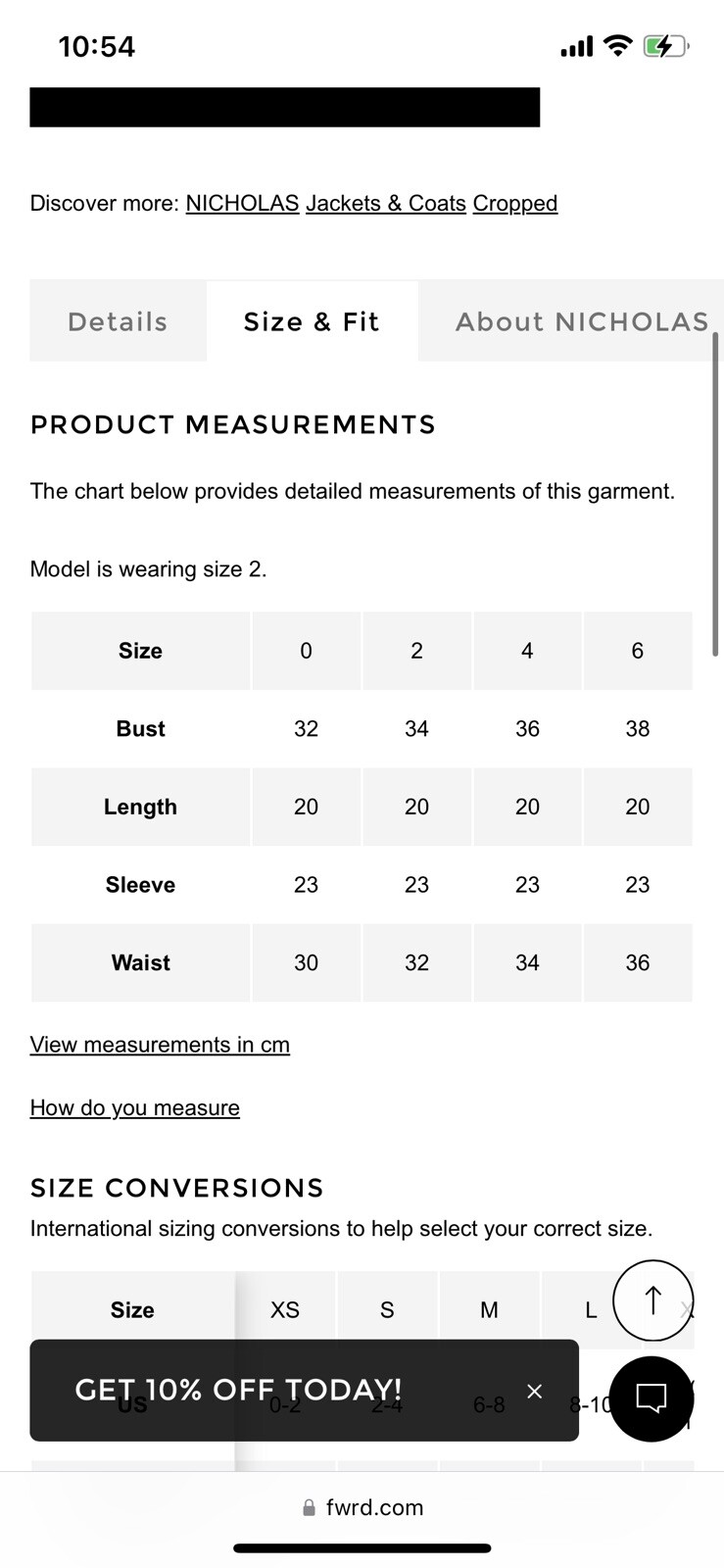Switch to the Details tab
This screenshot has width=724, height=1568.
click(118, 321)
